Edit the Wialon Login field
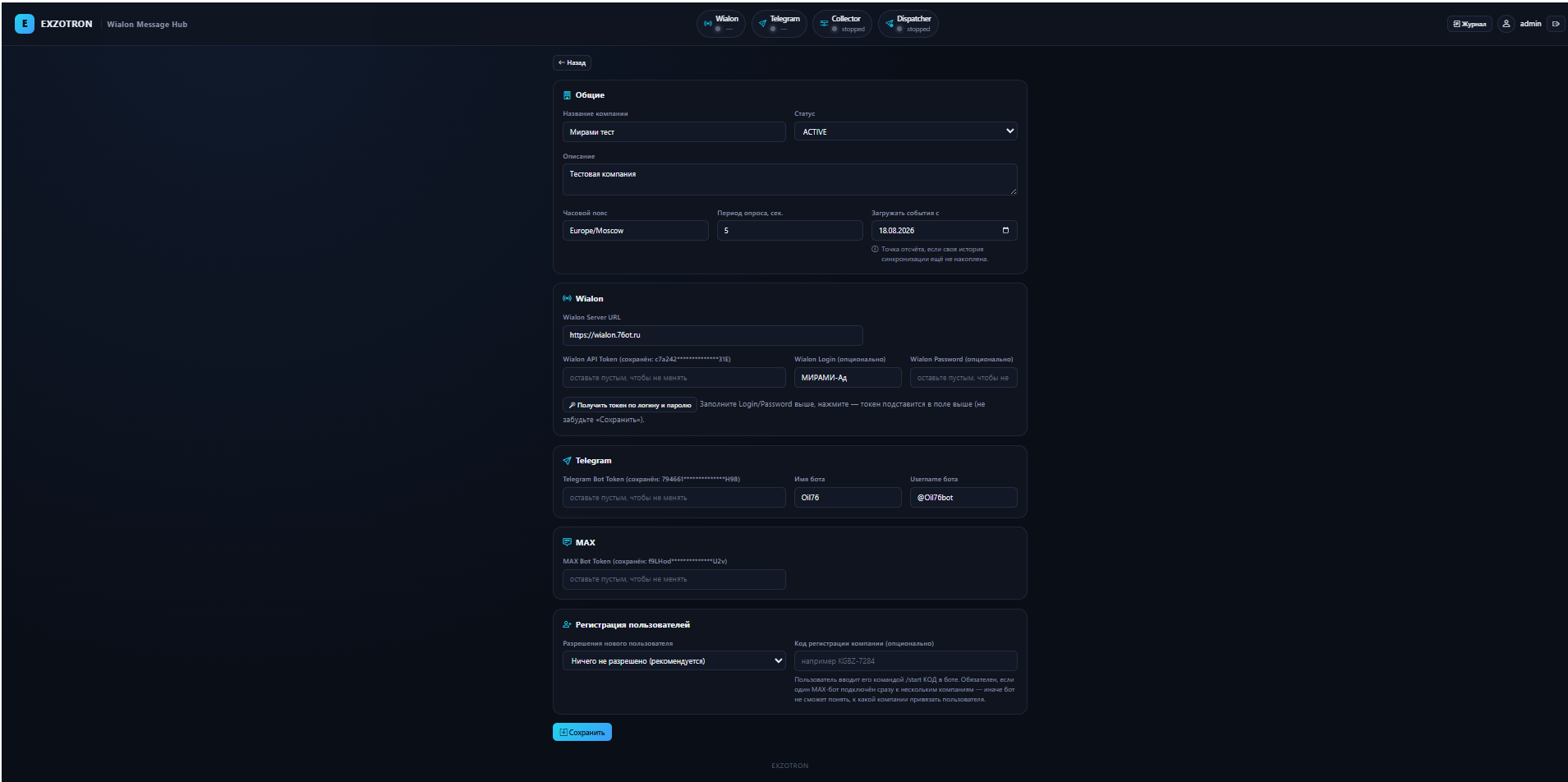 click(x=848, y=378)
